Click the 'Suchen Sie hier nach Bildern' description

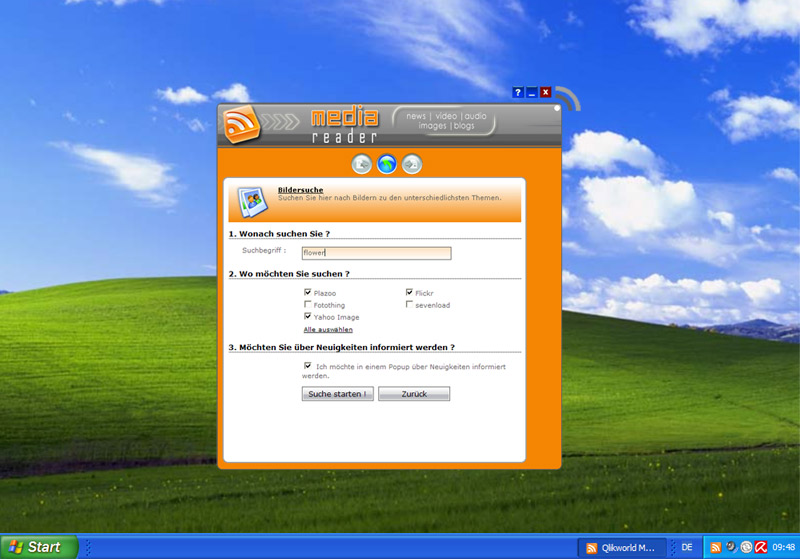point(389,198)
